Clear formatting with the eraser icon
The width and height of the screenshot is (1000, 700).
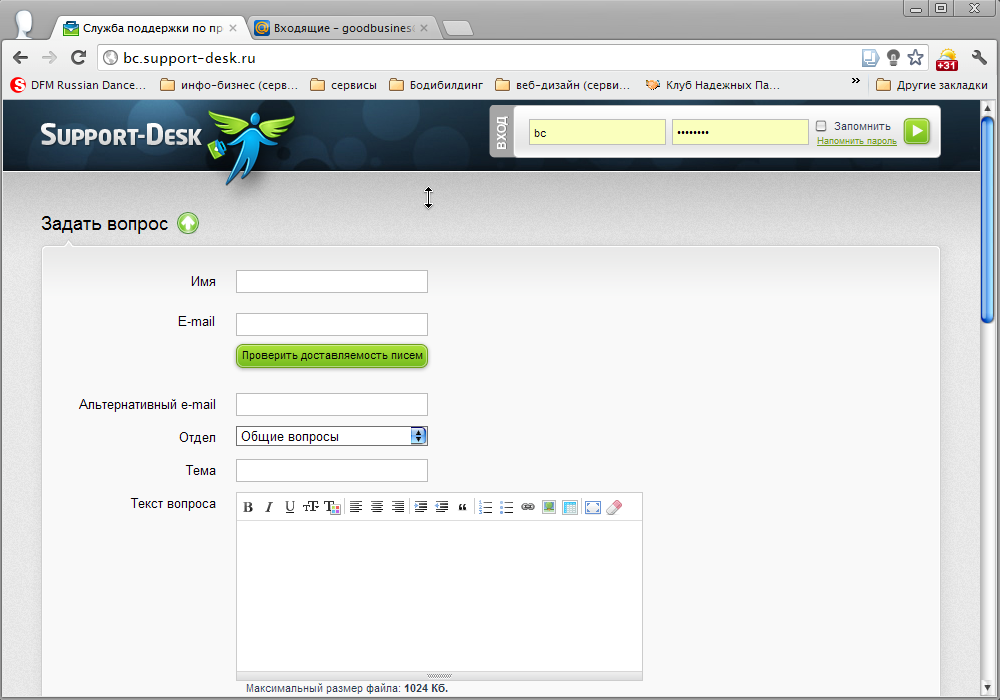pyautogui.click(x=614, y=507)
